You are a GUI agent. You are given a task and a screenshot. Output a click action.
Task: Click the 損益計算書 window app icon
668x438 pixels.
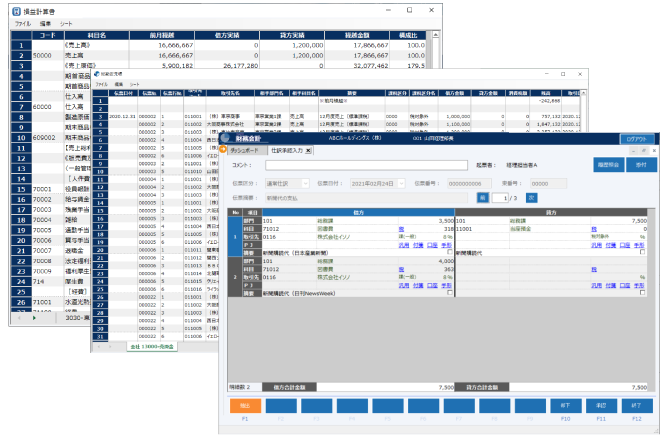pyautogui.click(x=17, y=8)
